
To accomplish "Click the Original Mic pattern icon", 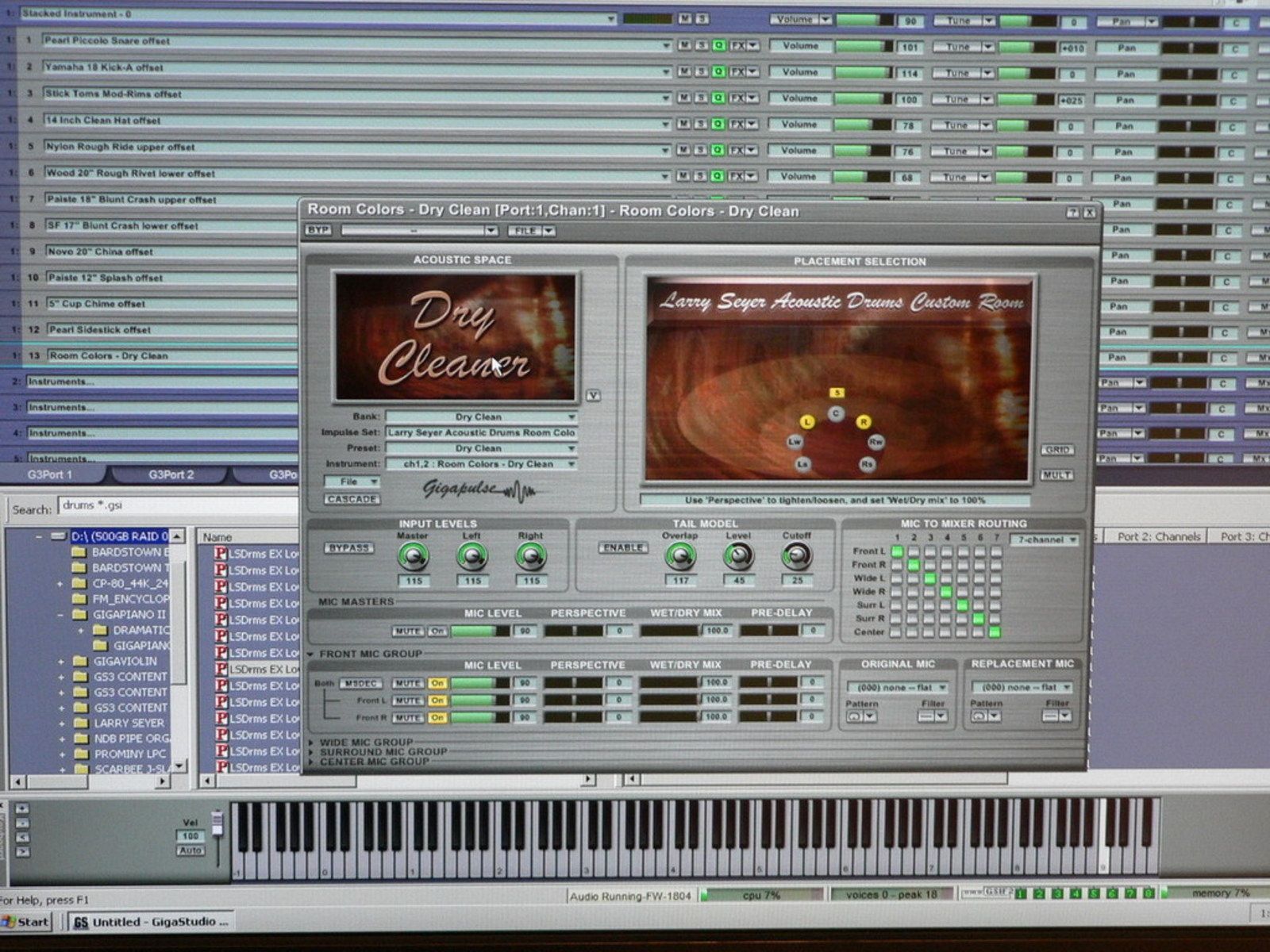I will [x=854, y=716].
